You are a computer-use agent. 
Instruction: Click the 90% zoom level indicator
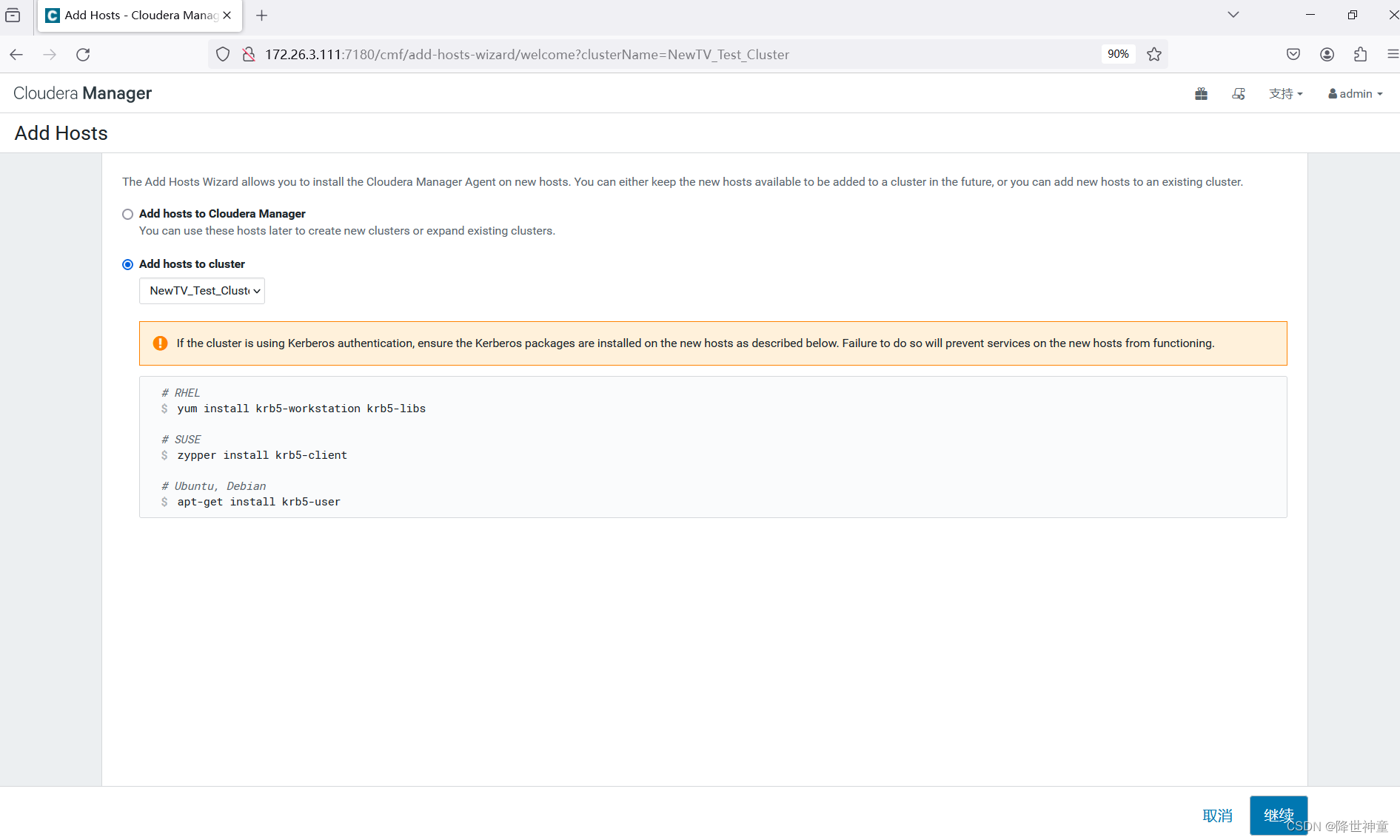1118,54
